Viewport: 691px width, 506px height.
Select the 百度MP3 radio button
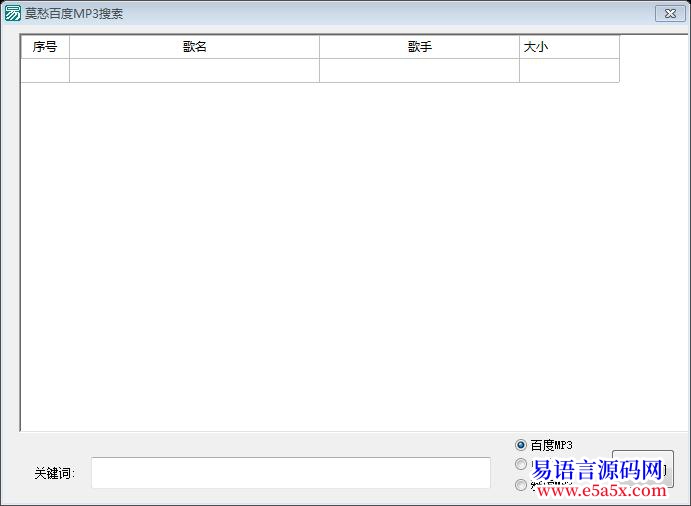(520, 445)
